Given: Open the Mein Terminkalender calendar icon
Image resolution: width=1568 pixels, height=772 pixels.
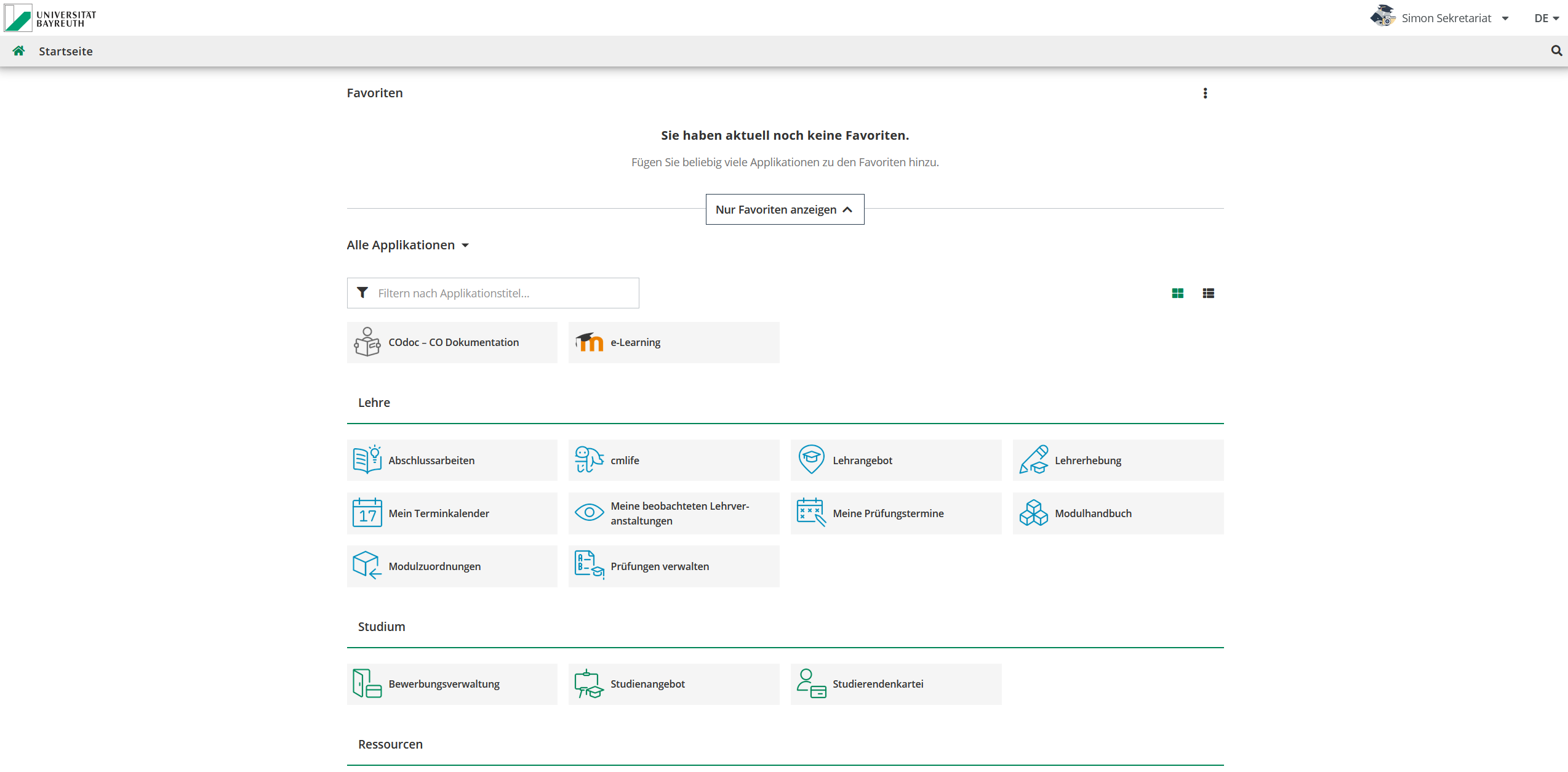Looking at the screenshot, I should point(367,513).
